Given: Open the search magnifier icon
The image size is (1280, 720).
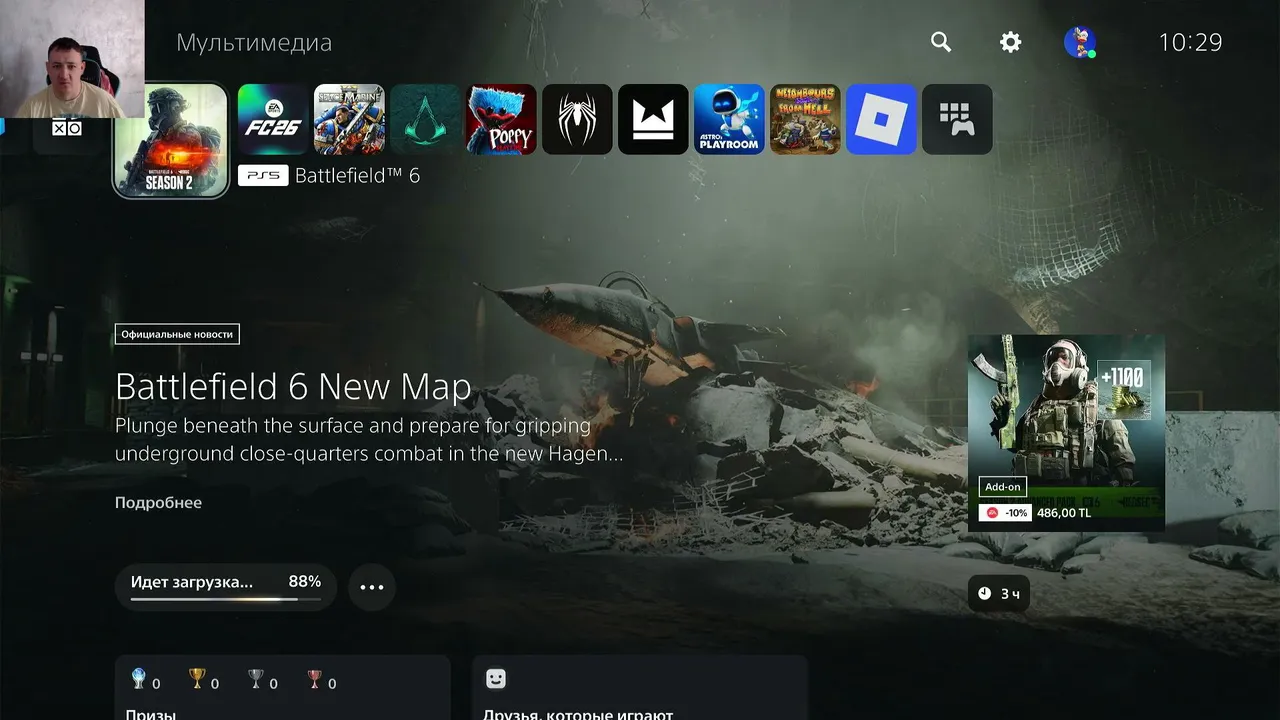Looking at the screenshot, I should [x=941, y=42].
